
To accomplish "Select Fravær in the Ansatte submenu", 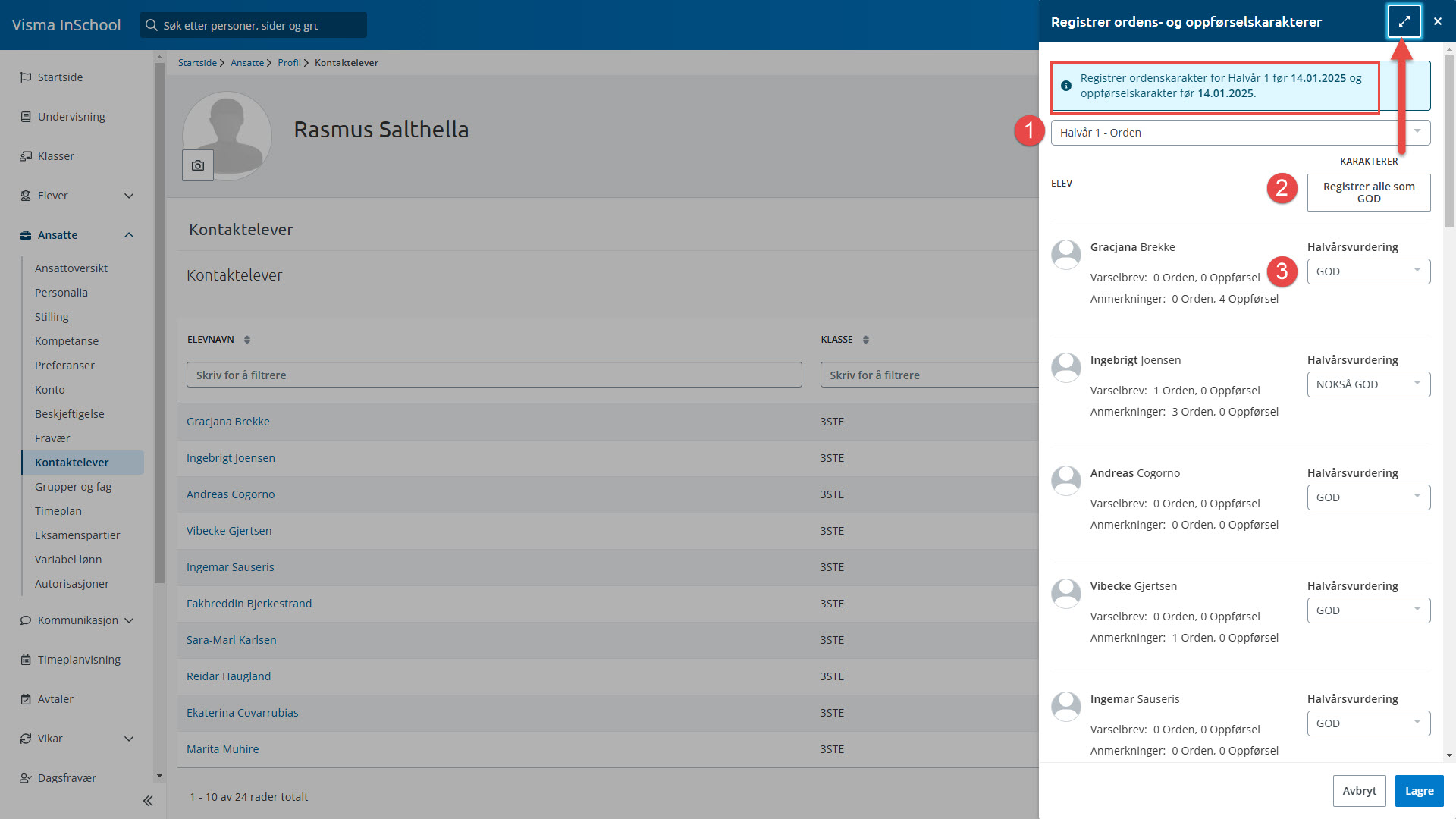I will (52, 438).
